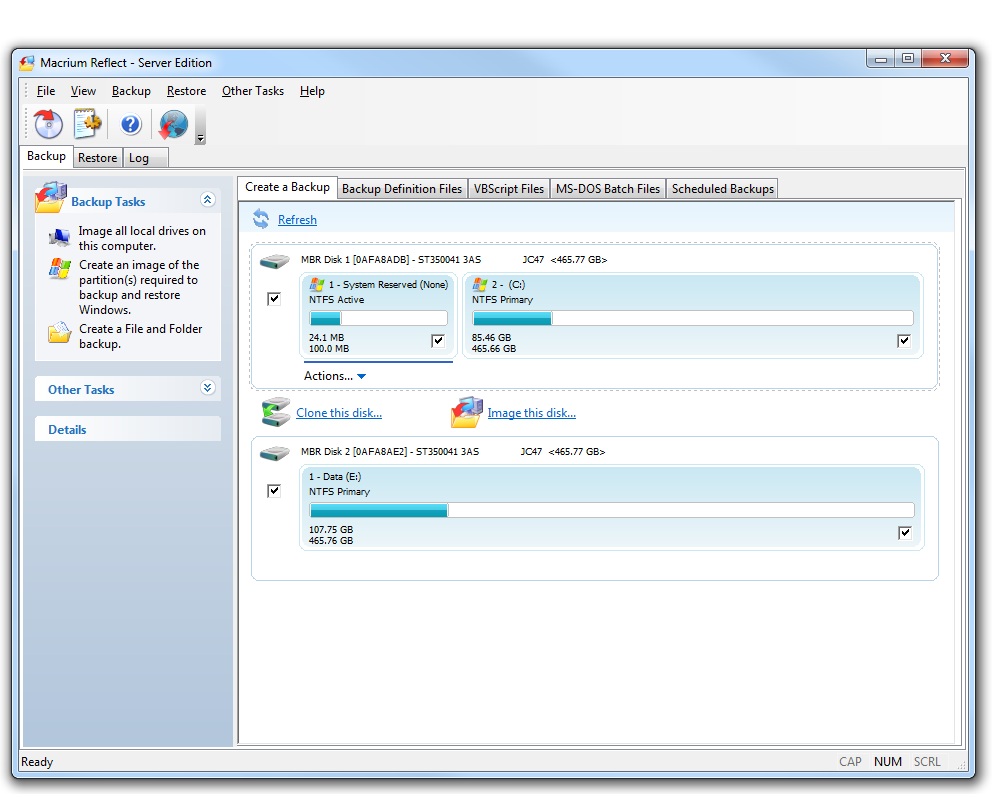This screenshot has height=797, width=993.
Task: Collapse the Backup Tasks panel
Action: (207, 200)
